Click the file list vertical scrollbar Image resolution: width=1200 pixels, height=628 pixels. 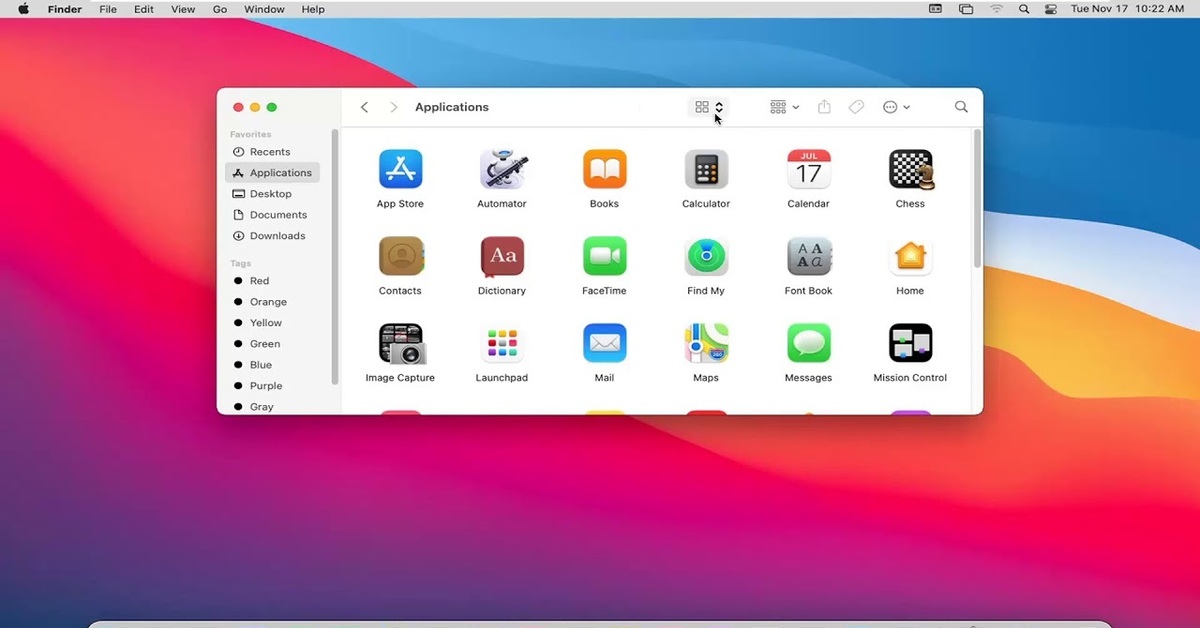point(977,198)
